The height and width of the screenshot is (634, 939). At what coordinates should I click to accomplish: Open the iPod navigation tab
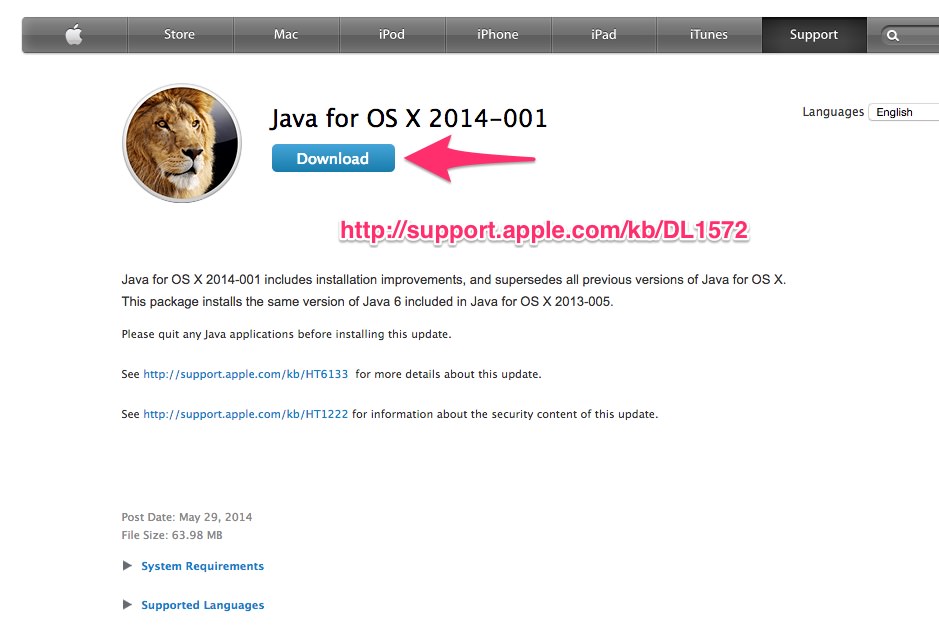click(x=392, y=35)
